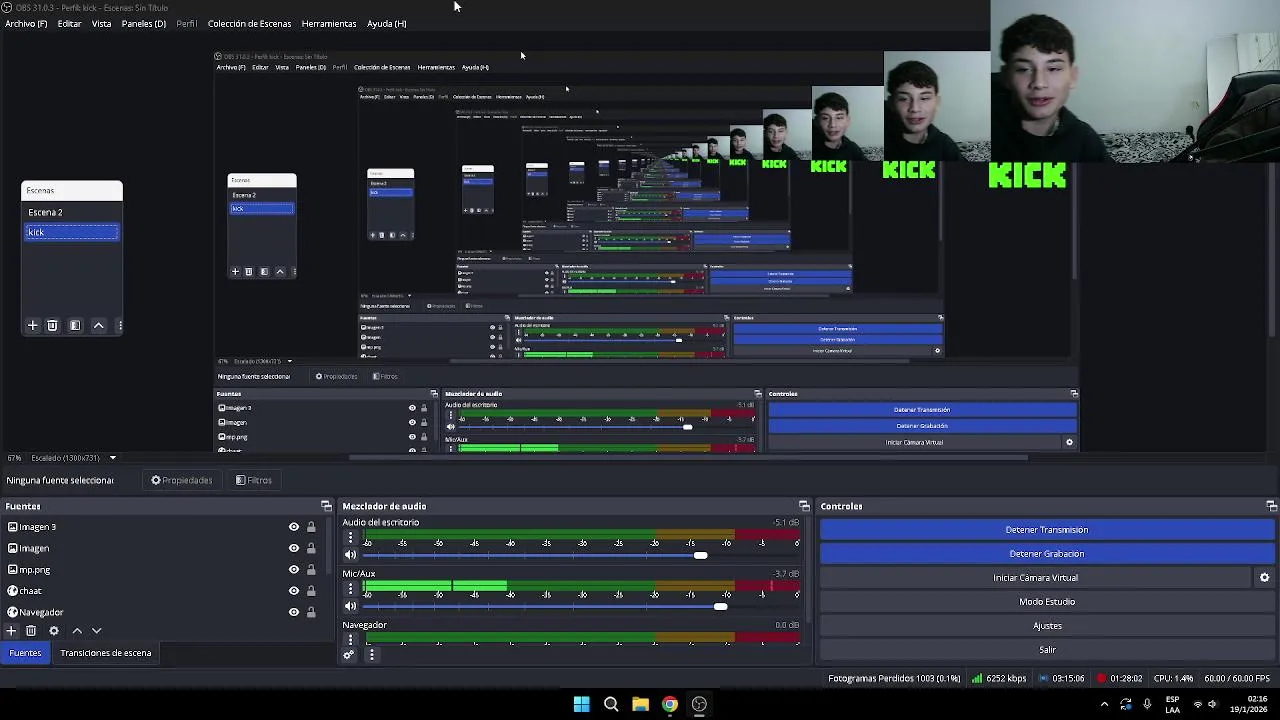Click Detener Transmisión button
The width and height of the screenshot is (1280, 720).
tap(1047, 530)
